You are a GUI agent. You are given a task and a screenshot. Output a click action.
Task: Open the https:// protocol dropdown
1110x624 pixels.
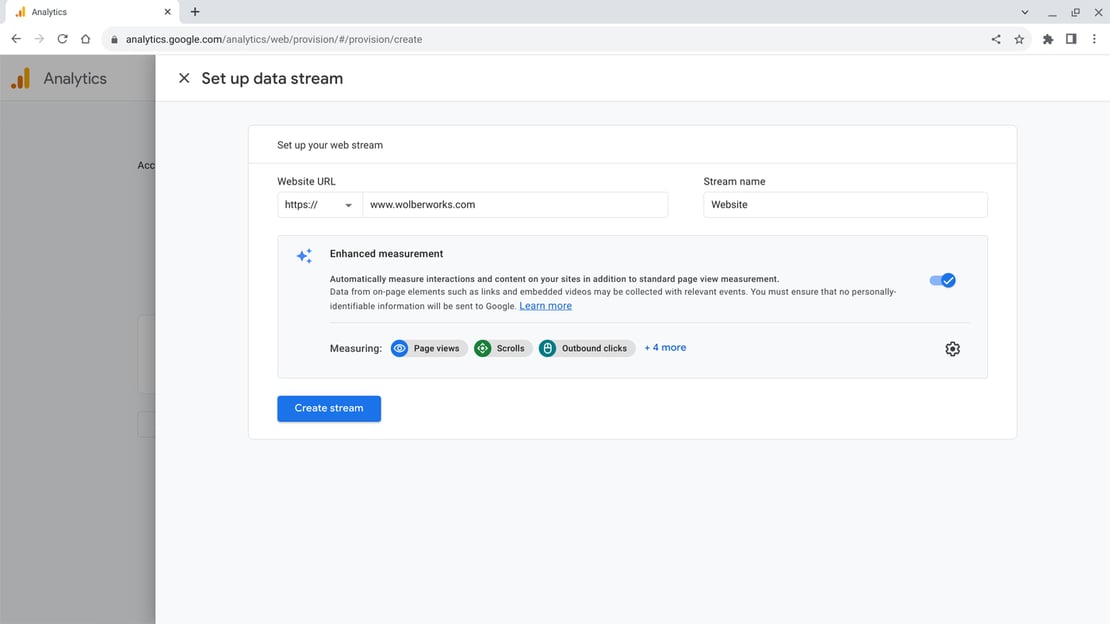[319, 205]
